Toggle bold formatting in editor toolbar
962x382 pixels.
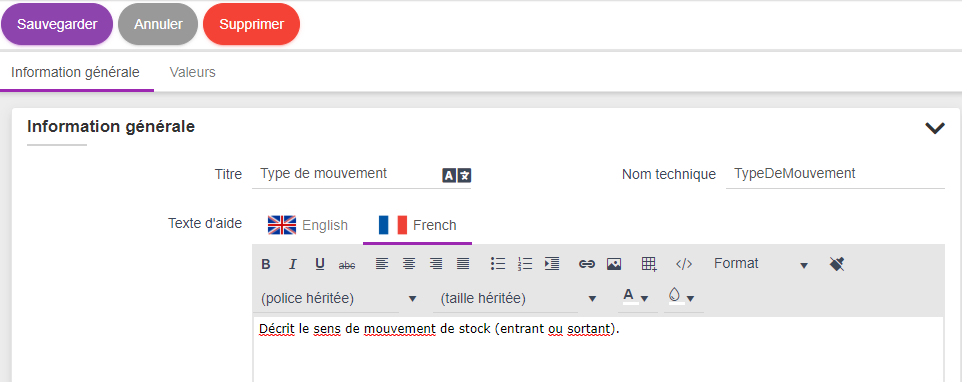[x=266, y=264]
